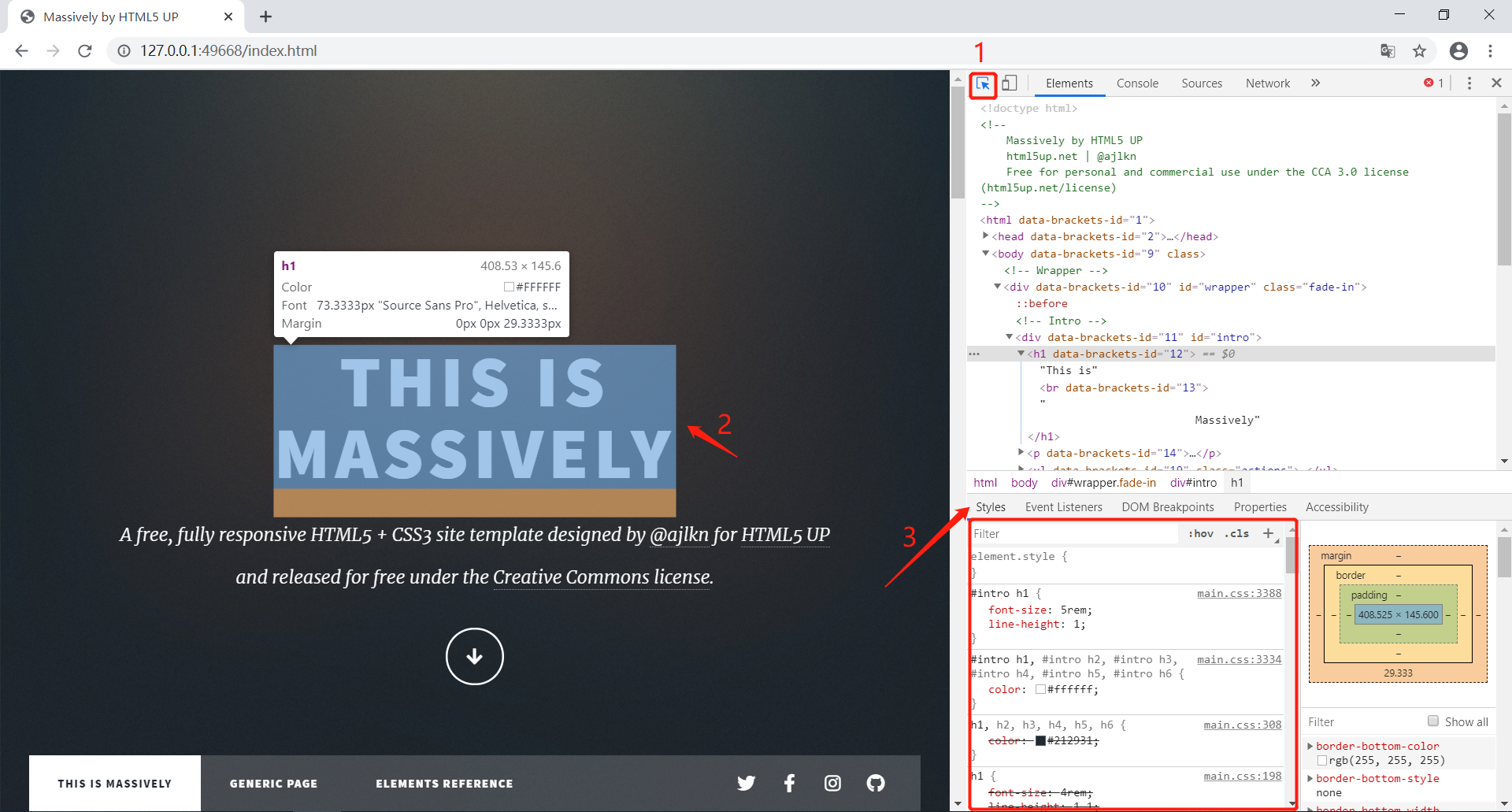
Task: Open the Properties pane
Action: (x=1260, y=507)
